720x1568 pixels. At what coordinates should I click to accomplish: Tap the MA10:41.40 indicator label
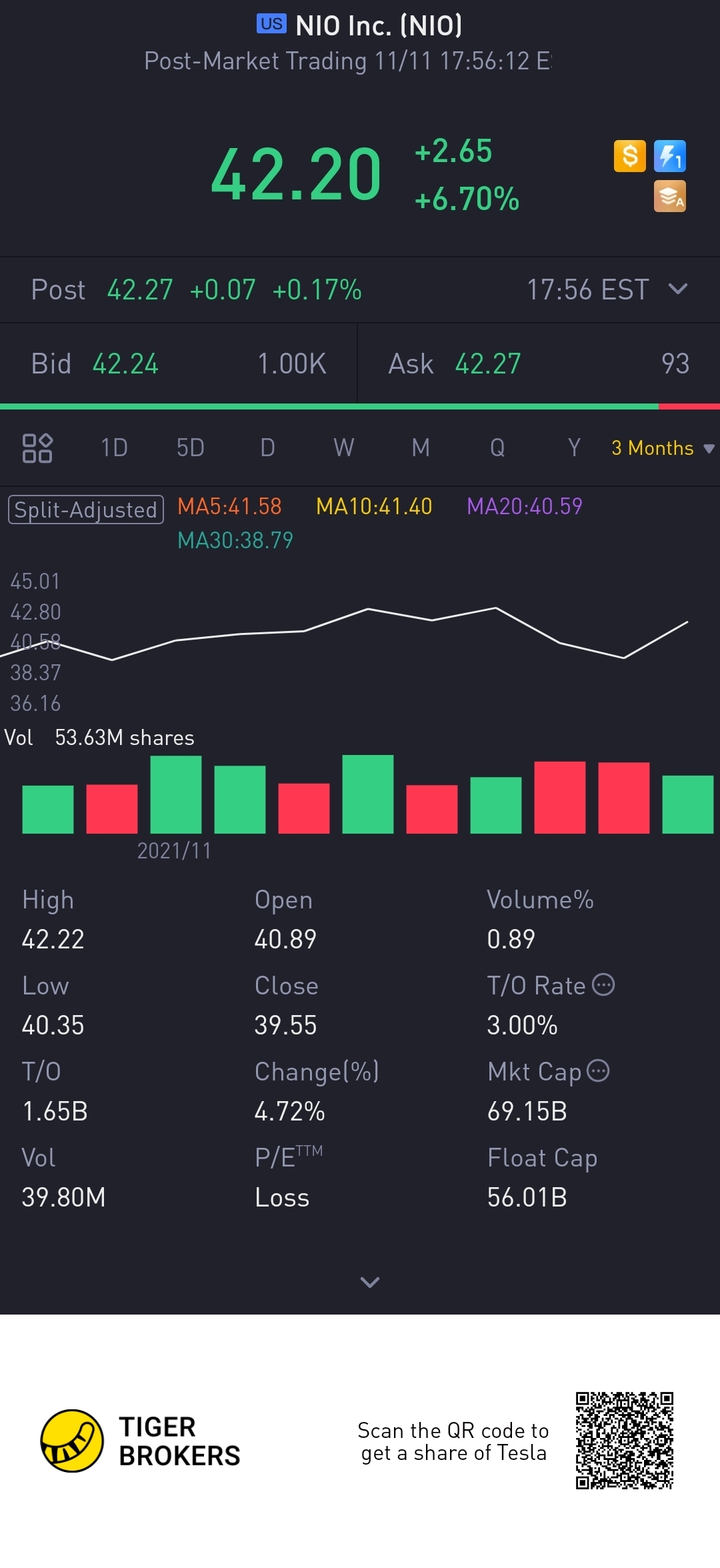click(374, 507)
